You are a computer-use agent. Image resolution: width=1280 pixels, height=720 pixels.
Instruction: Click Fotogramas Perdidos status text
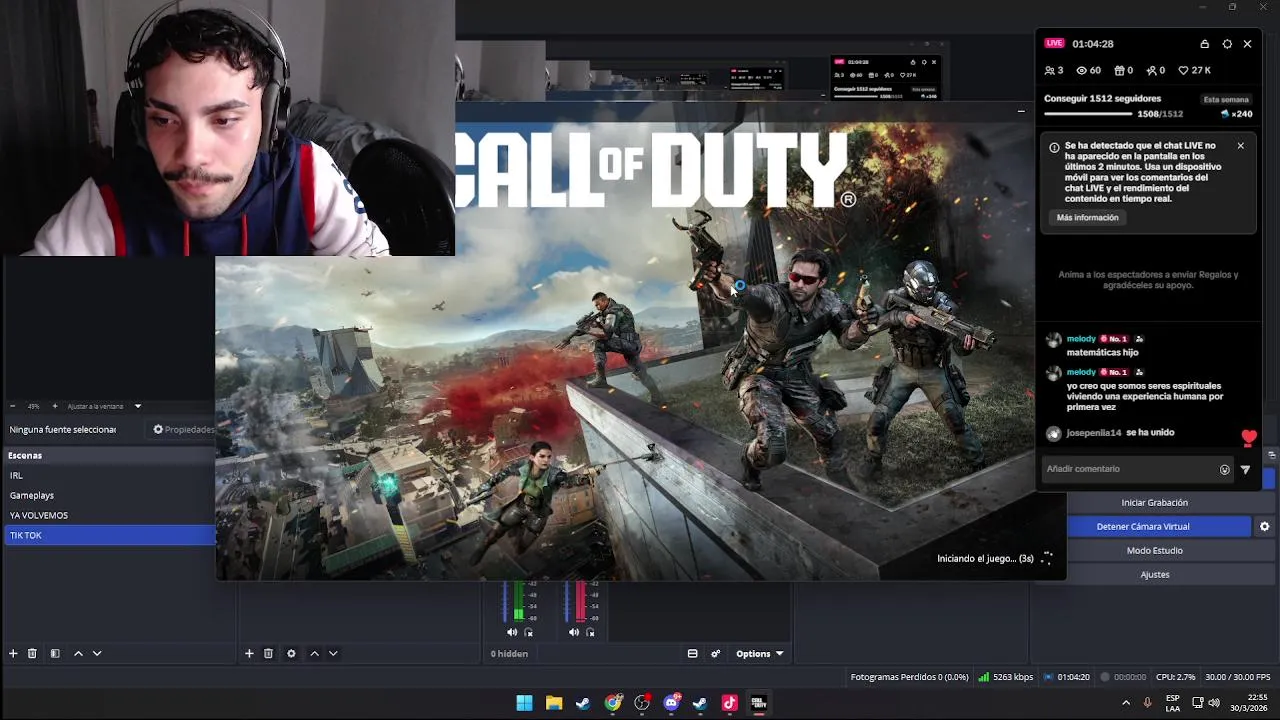click(x=910, y=677)
